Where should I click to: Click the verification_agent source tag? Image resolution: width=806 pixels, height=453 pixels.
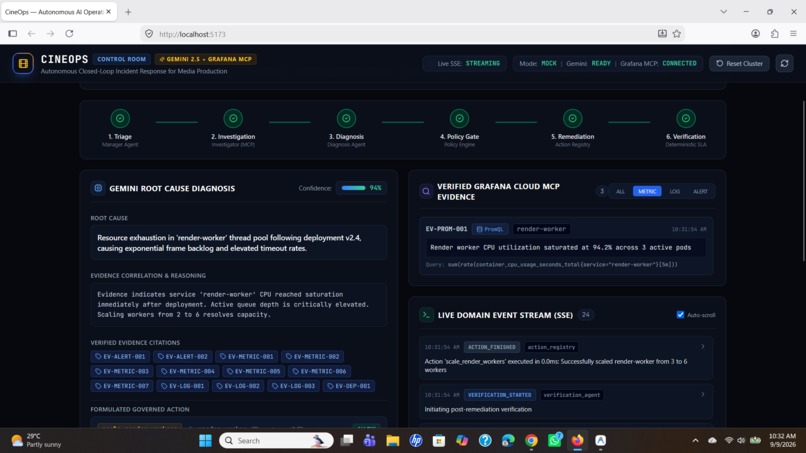click(x=571, y=395)
